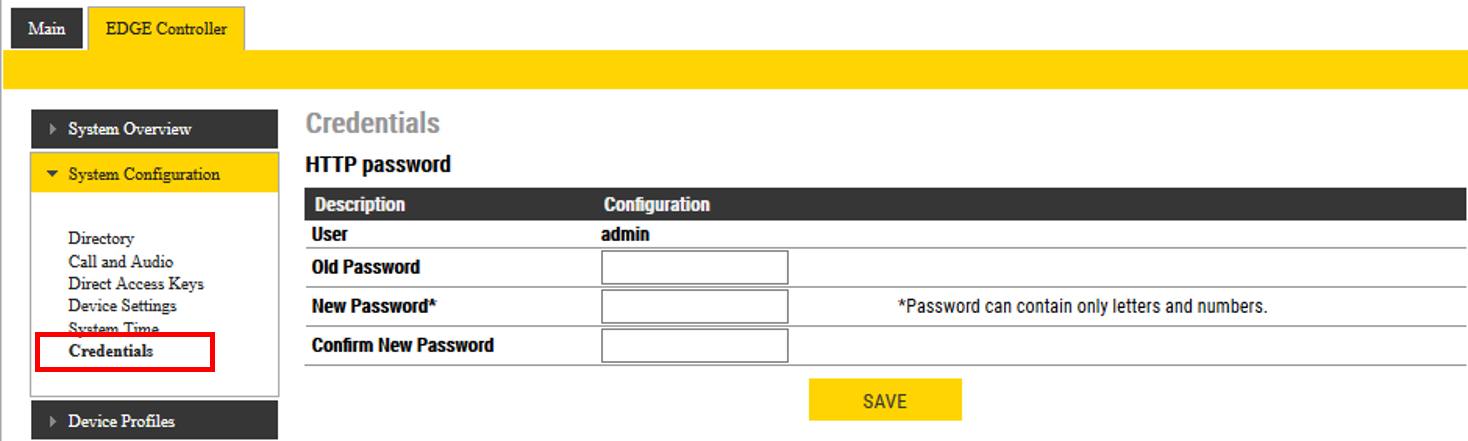Select Credentials in the sidebar
This screenshot has height=441, width=1468.
click(x=111, y=351)
